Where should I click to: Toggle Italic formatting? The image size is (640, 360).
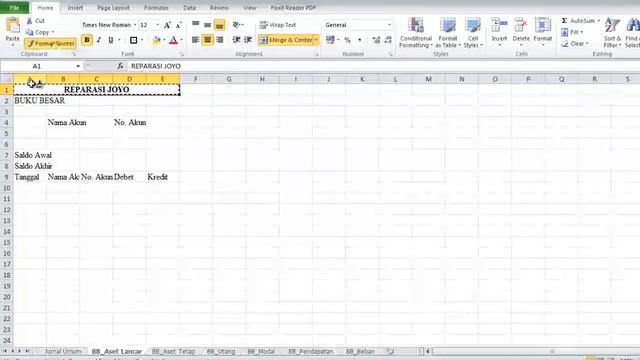pyautogui.click(x=99, y=40)
